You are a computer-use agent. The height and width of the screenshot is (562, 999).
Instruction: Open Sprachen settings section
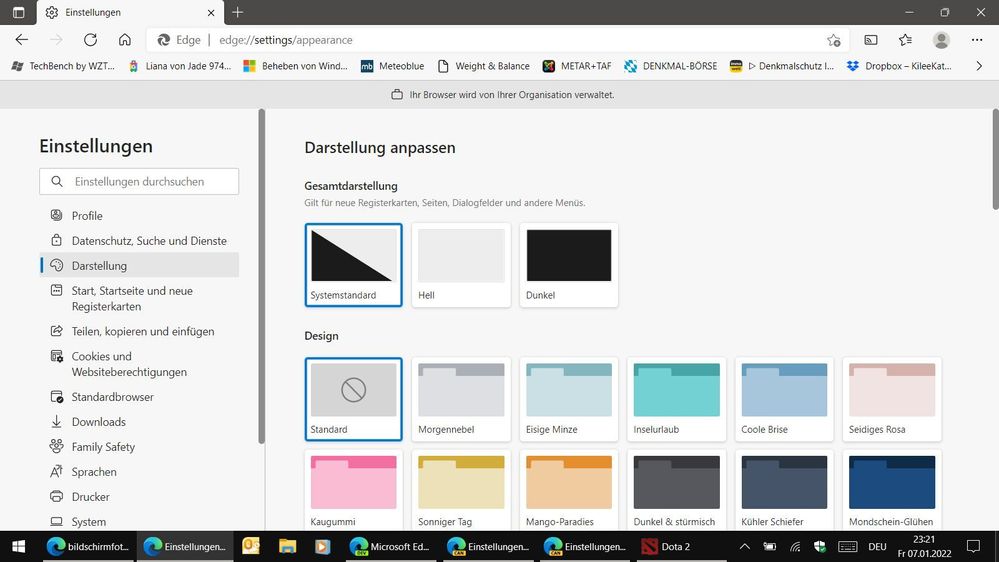(x=140, y=472)
